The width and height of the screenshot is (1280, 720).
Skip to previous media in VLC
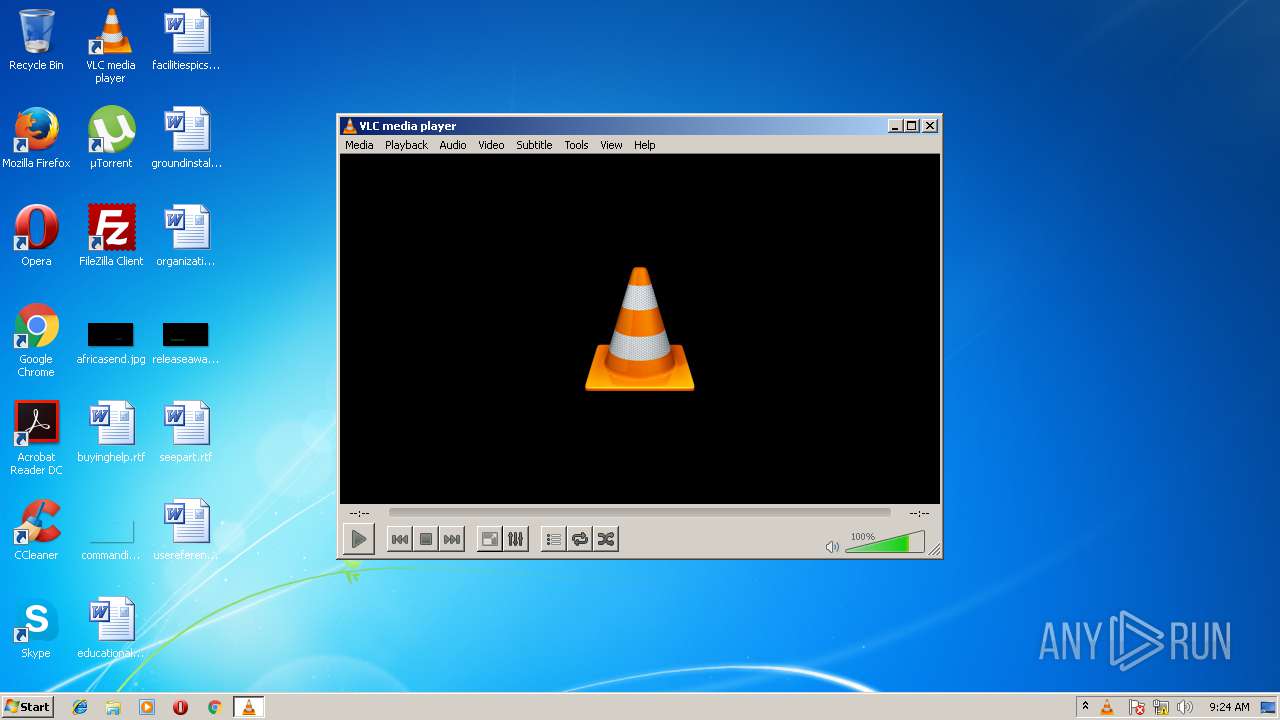tap(399, 539)
